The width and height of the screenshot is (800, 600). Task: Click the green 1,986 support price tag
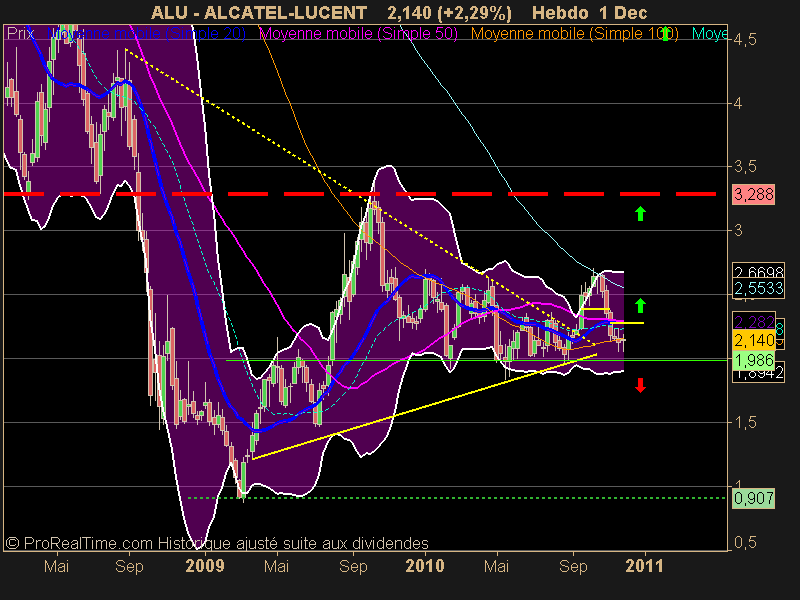(754, 361)
